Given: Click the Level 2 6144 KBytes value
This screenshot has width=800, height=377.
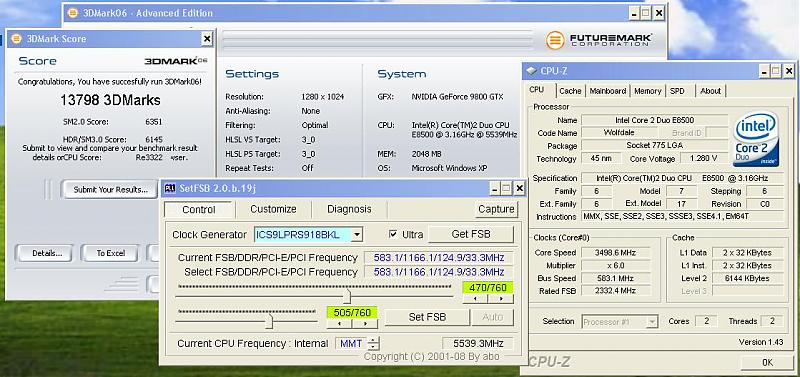Looking at the screenshot, I should (748, 278).
